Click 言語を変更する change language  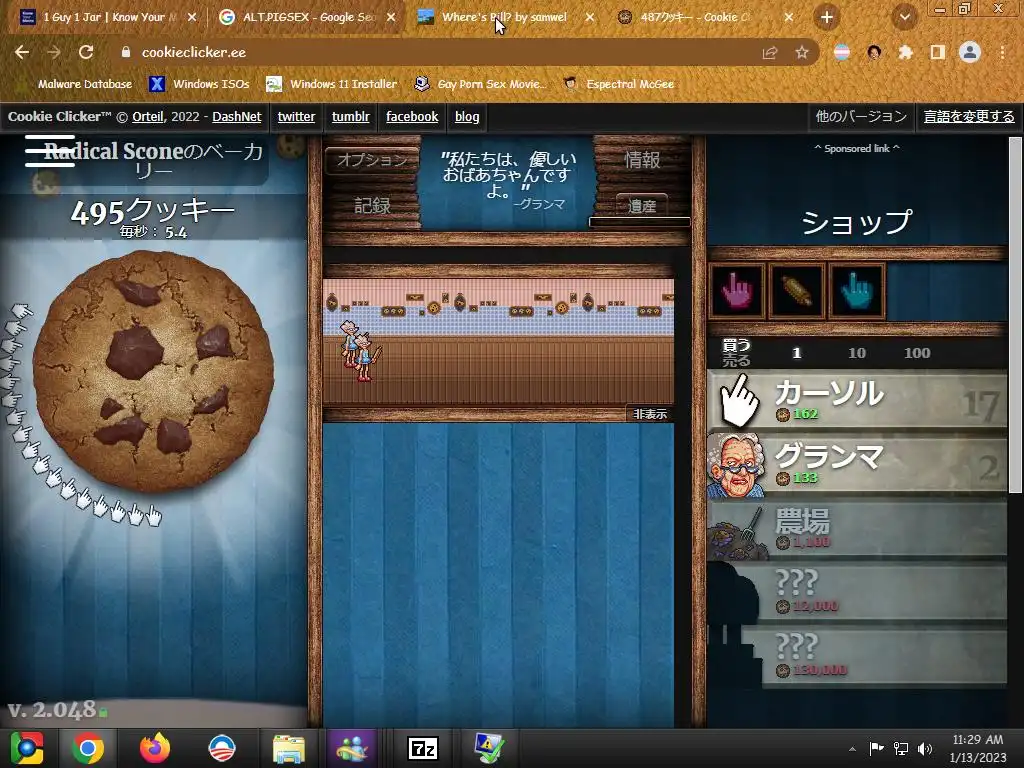(968, 116)
